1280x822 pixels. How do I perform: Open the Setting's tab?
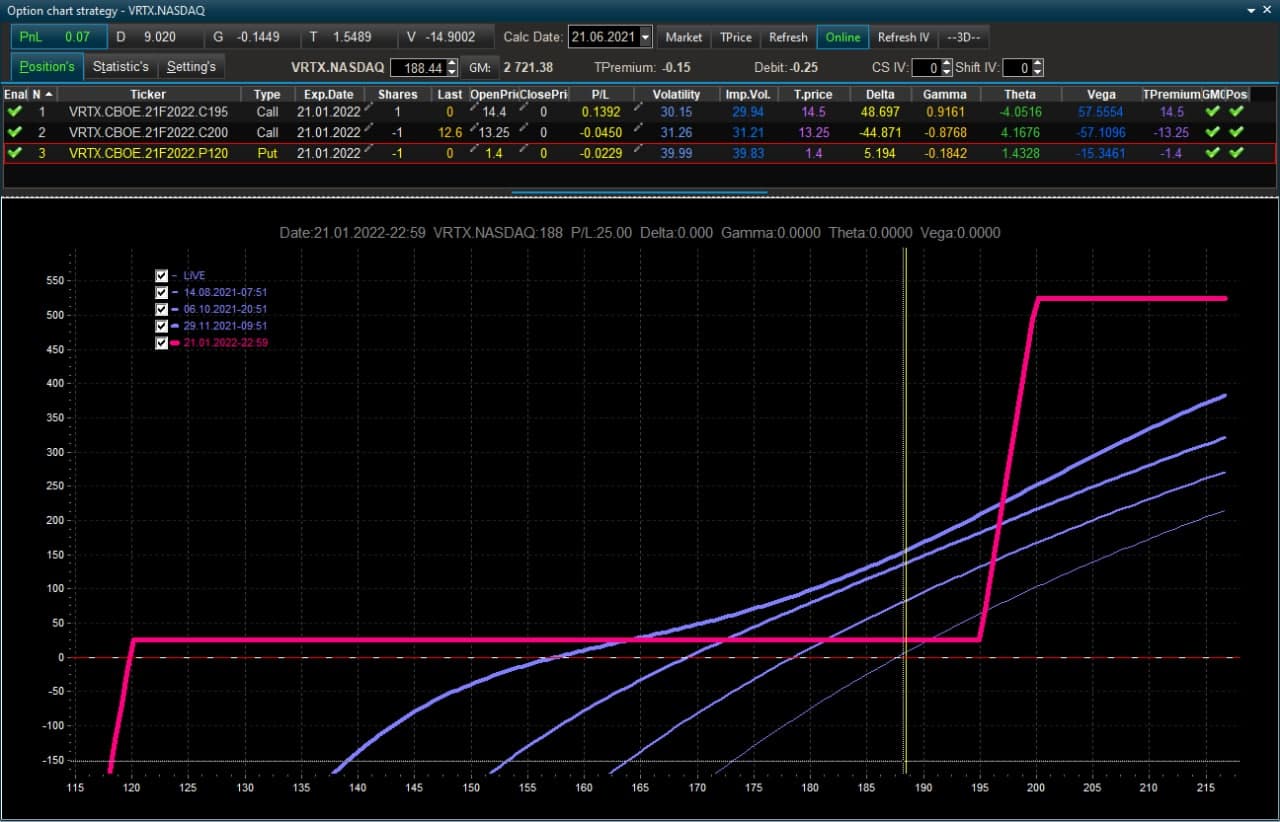[x=191, y=67]
